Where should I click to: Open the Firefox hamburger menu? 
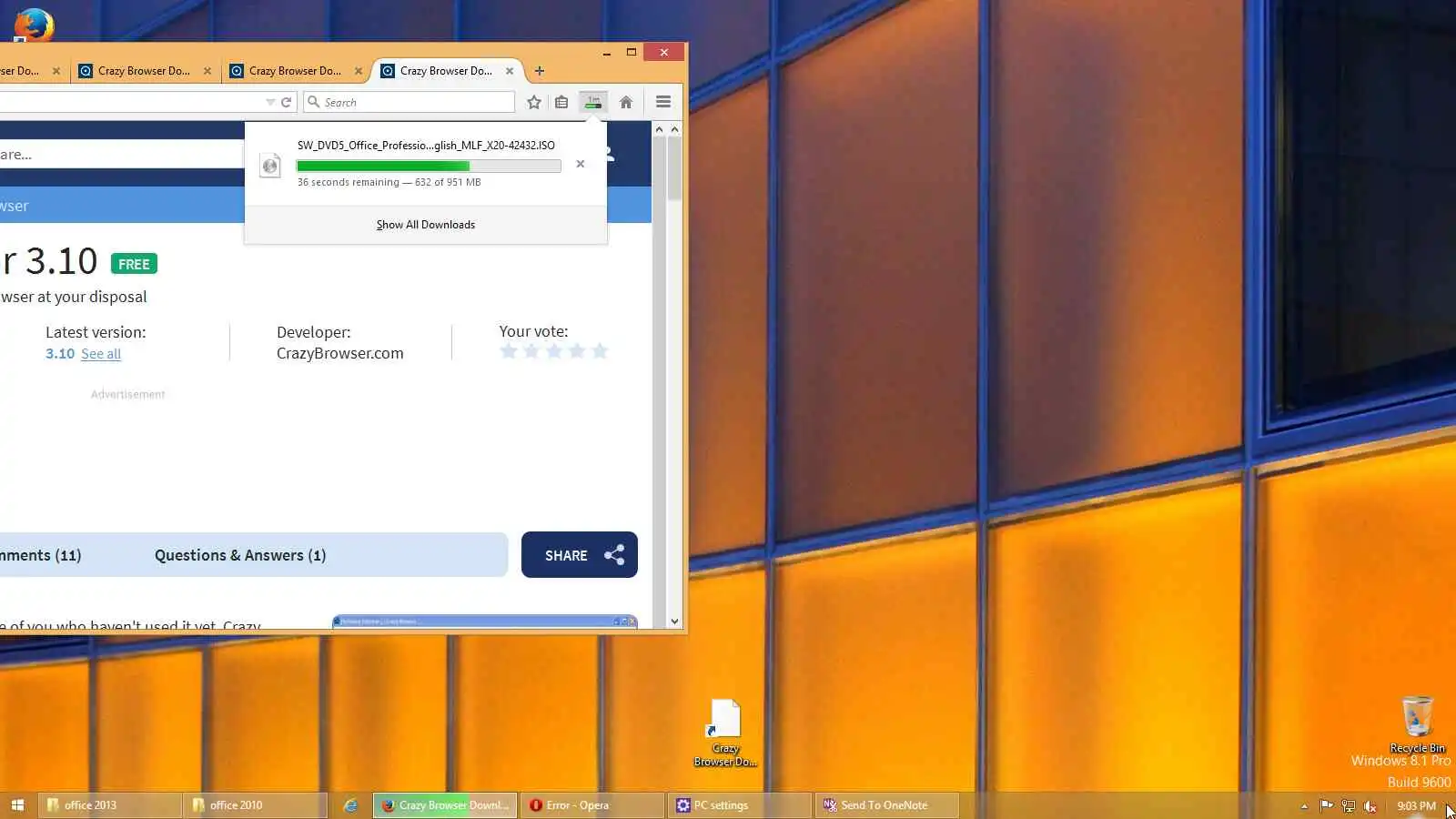663,102
